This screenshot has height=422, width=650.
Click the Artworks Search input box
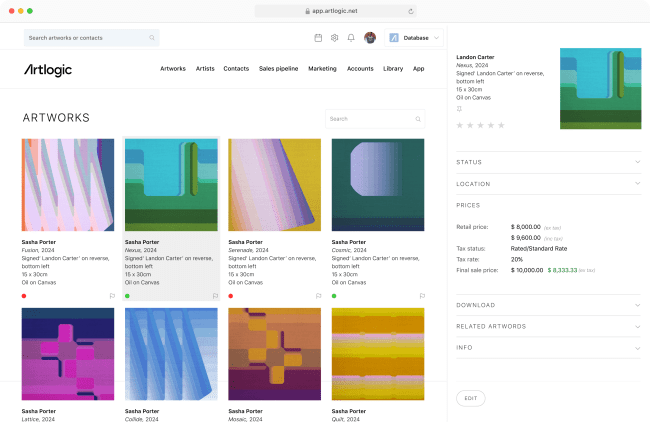pyautogui.click(x=375, y=119)
